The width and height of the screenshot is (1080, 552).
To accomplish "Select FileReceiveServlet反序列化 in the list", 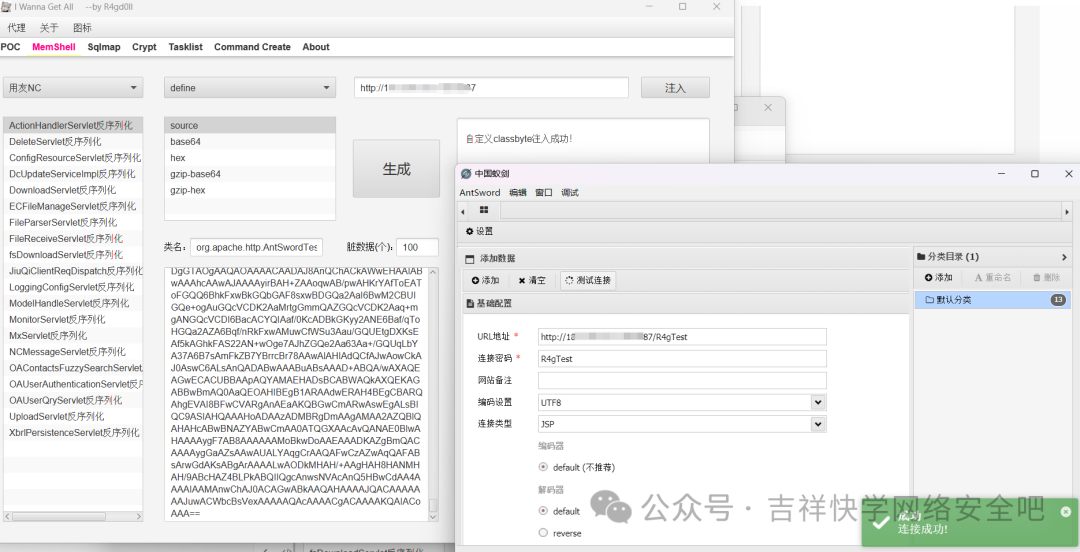I will [x=73, y=238].
